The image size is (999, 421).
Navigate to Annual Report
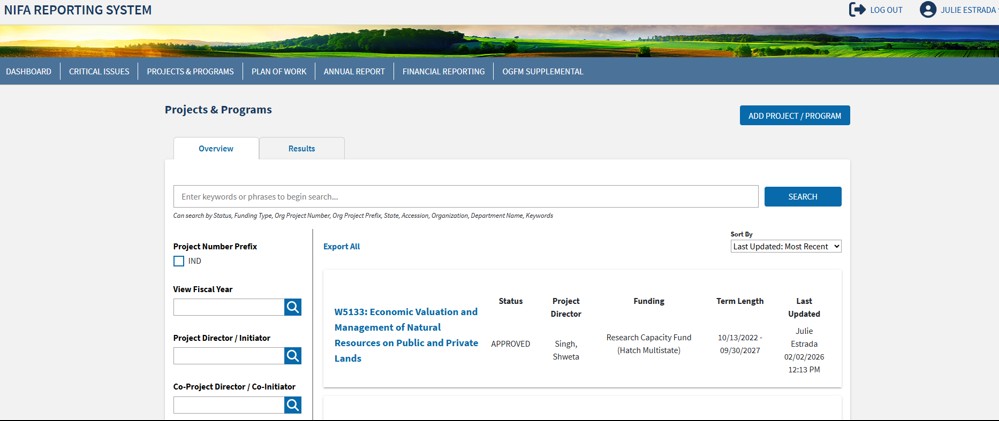tap(354, 71)
